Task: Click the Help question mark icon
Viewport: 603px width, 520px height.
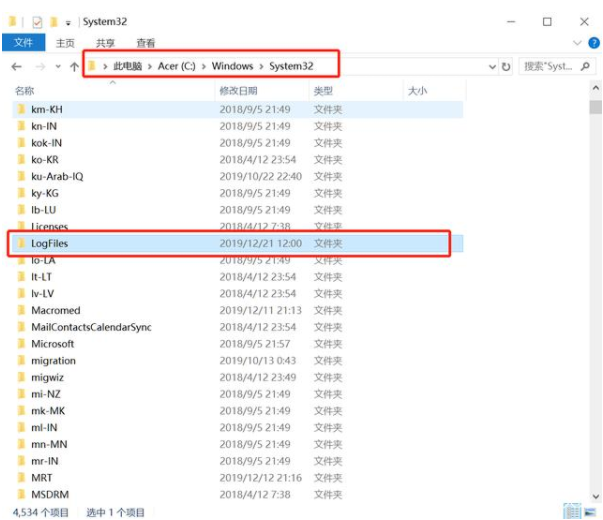Action: click(x=594, y=43)
